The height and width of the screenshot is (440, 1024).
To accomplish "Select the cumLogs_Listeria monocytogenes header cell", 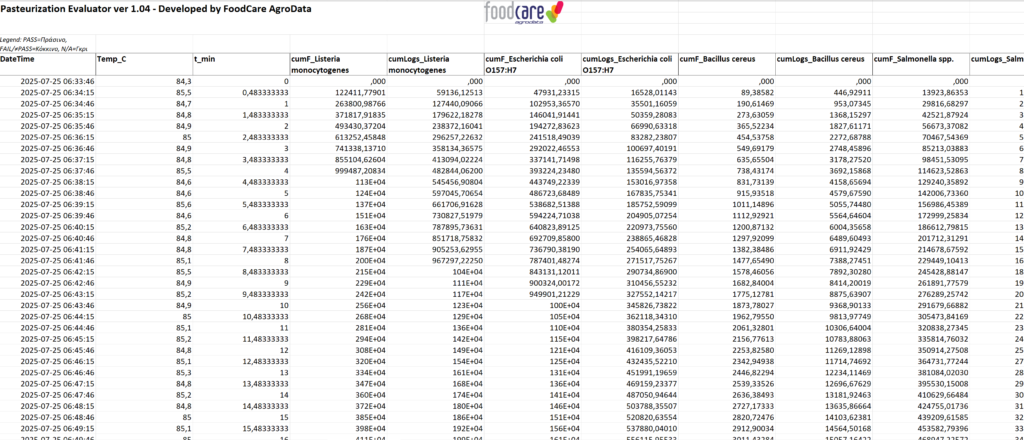I will coord(435,64).
